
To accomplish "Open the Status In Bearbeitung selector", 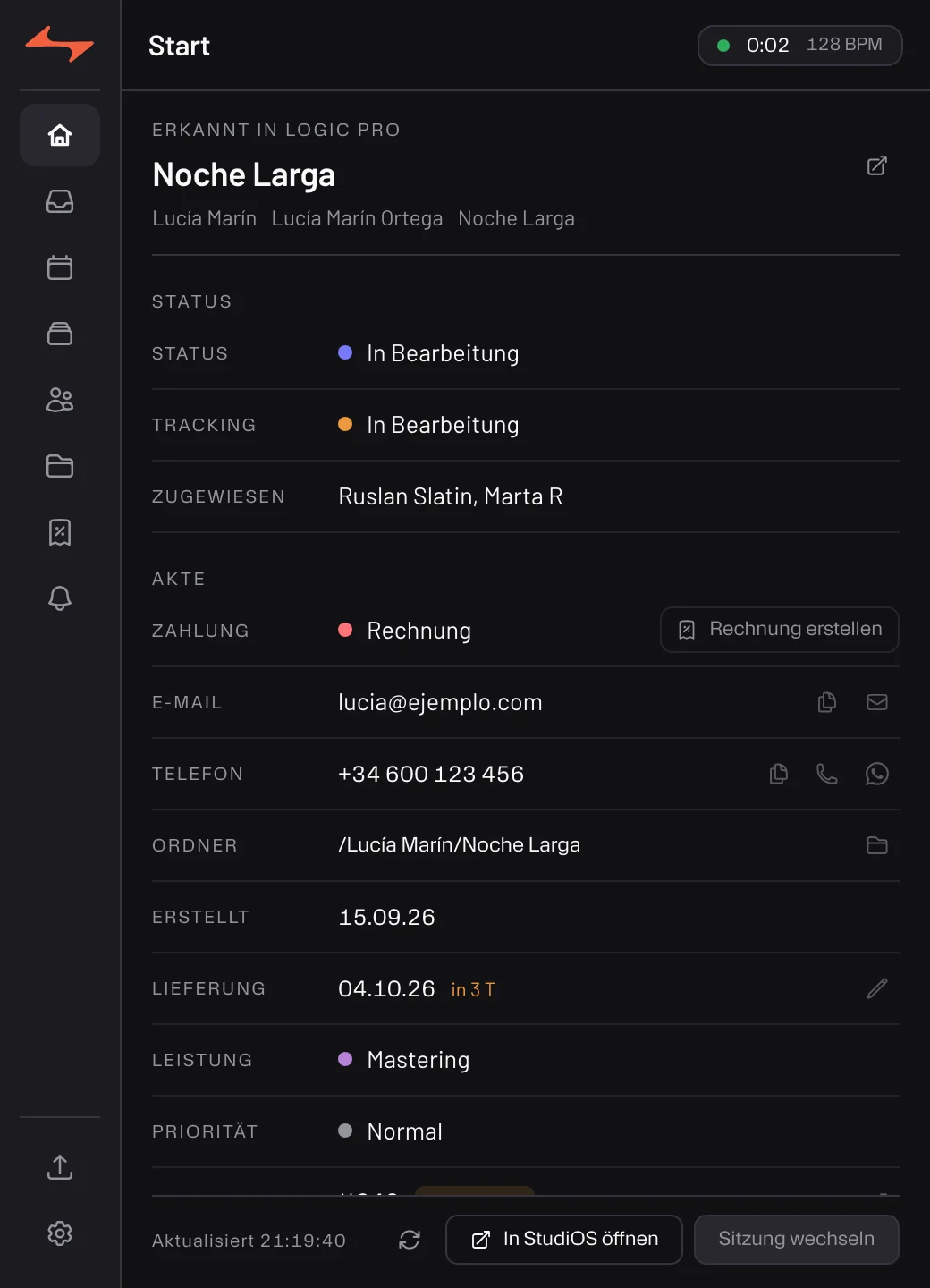I will pos(428,353).
